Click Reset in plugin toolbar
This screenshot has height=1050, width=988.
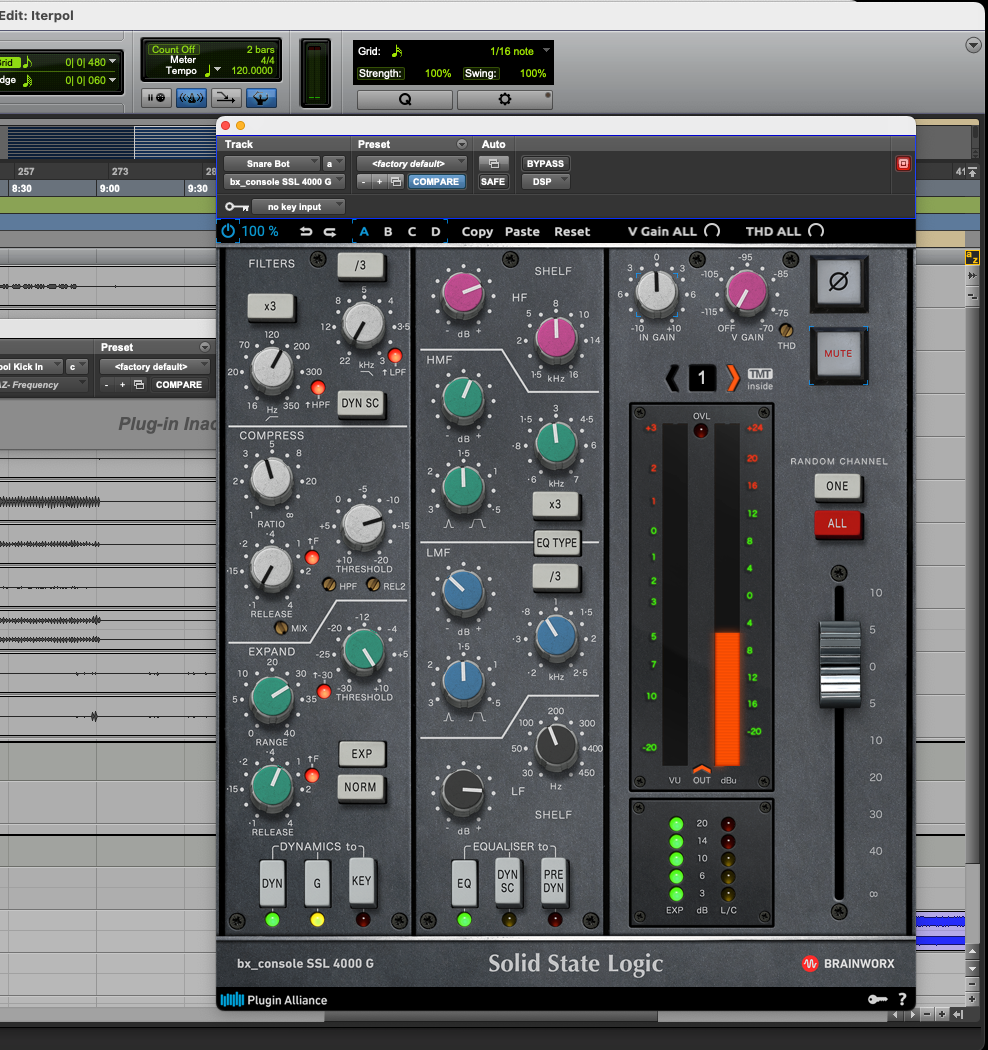[x=571, y=232]
